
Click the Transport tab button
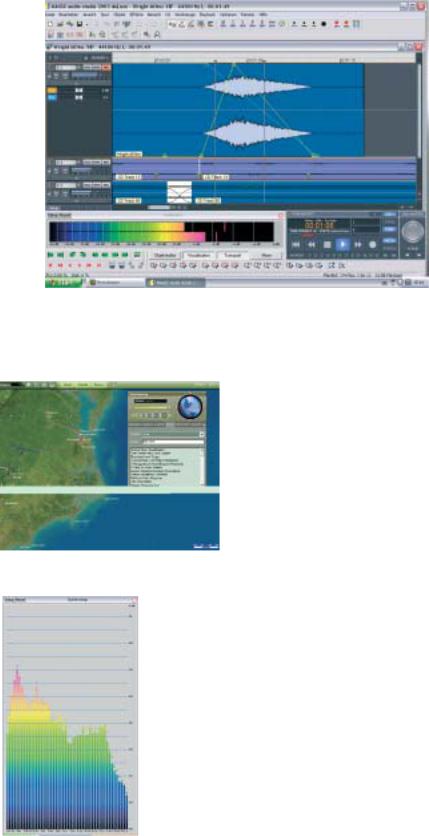click(232, 256)
